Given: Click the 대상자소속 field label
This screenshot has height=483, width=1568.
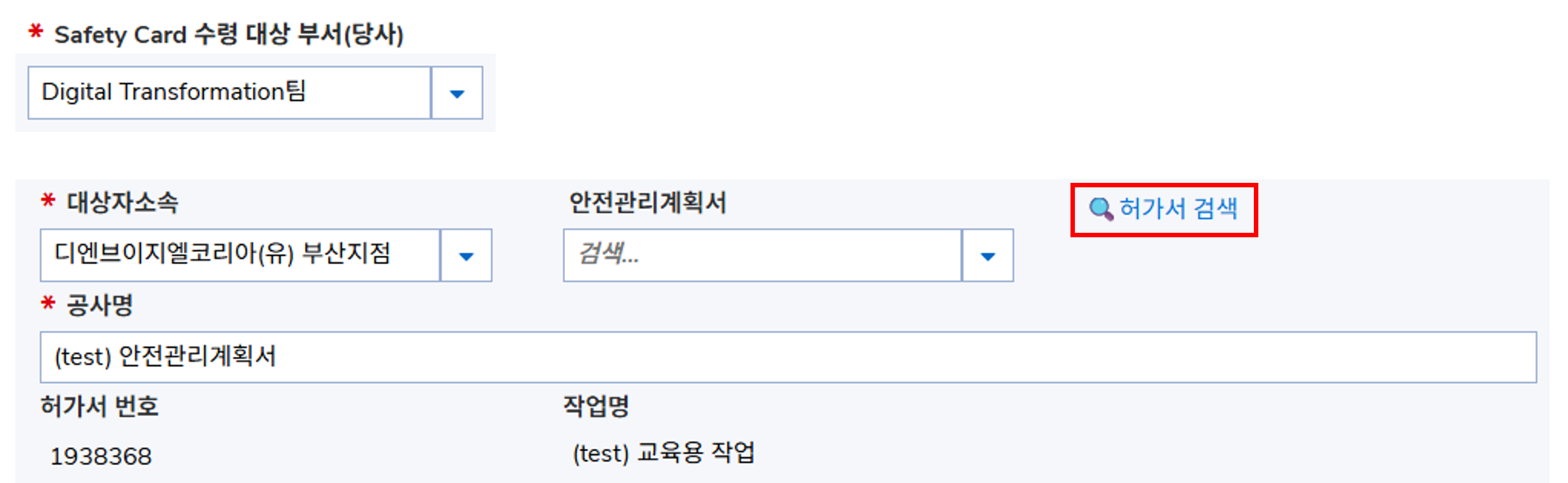Looking at the screenshot, I should click(x=122, y=202).
